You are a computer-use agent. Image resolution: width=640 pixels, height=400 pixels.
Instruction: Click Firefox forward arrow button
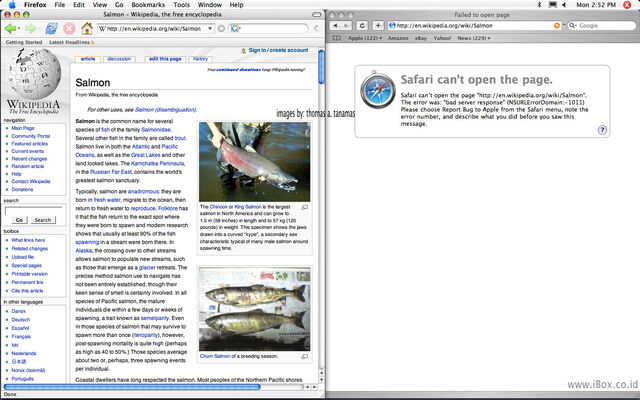[30, 29]
